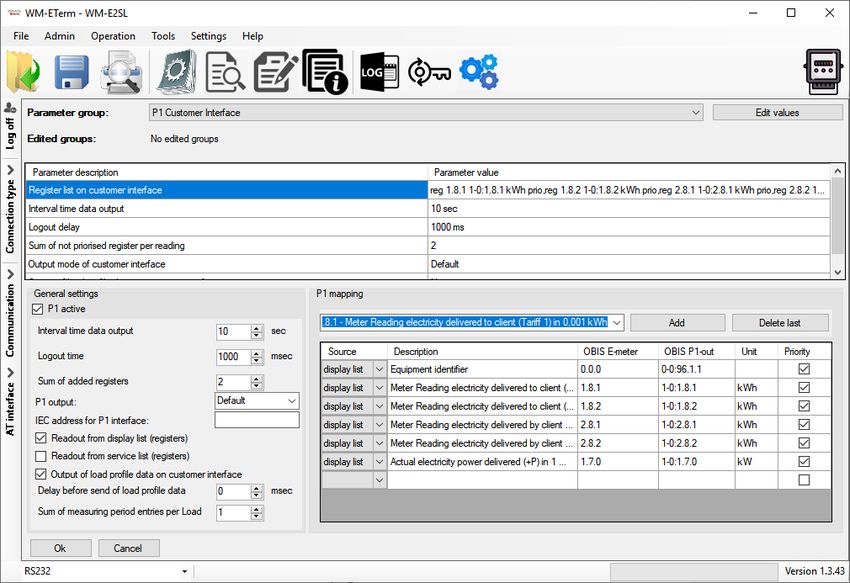Uncheck Priority for the 1-0:1.8.1 row
Viewport: 850px width, 583px height.
point(804,388)
